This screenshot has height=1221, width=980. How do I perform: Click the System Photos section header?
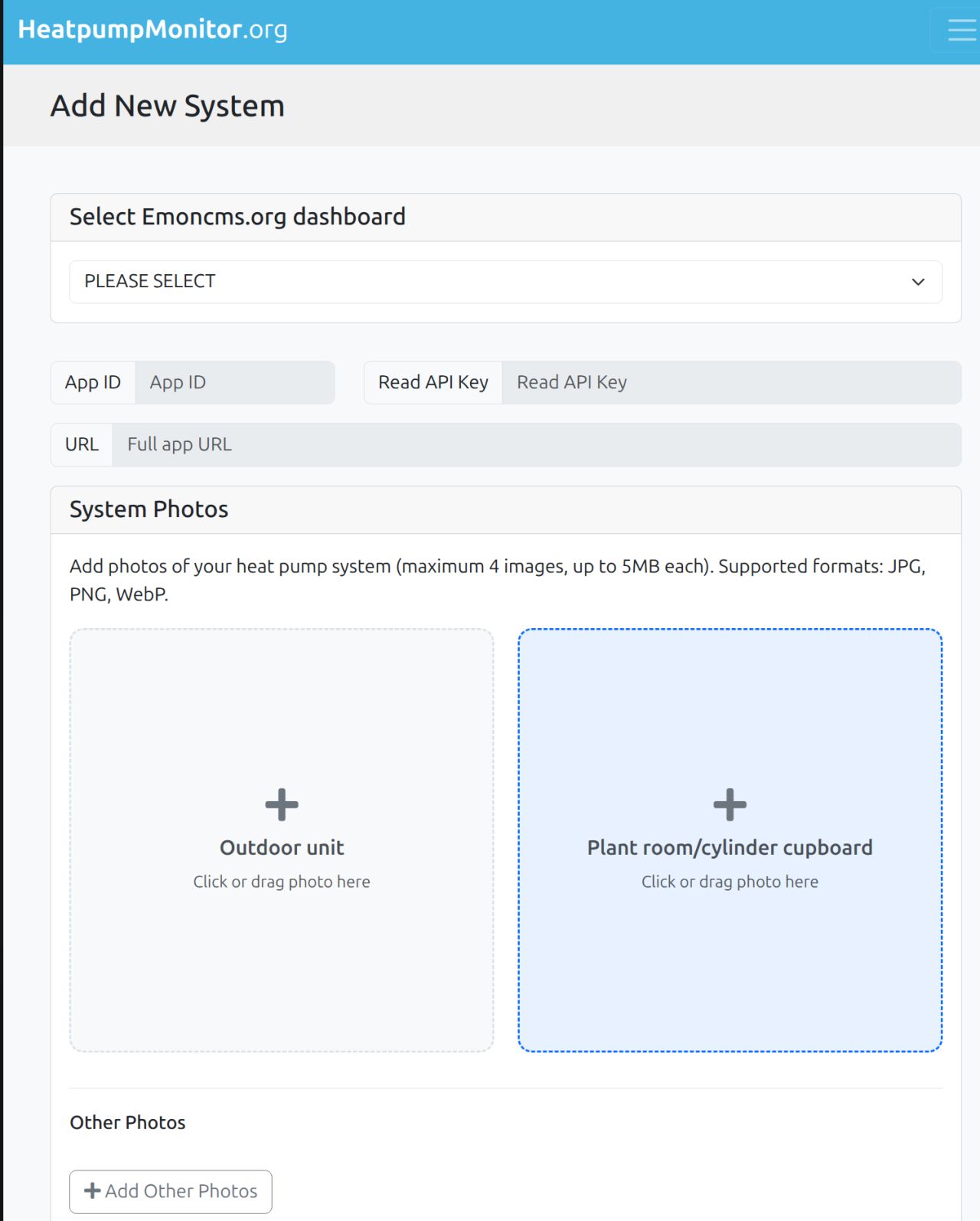[x=149, y=509]
